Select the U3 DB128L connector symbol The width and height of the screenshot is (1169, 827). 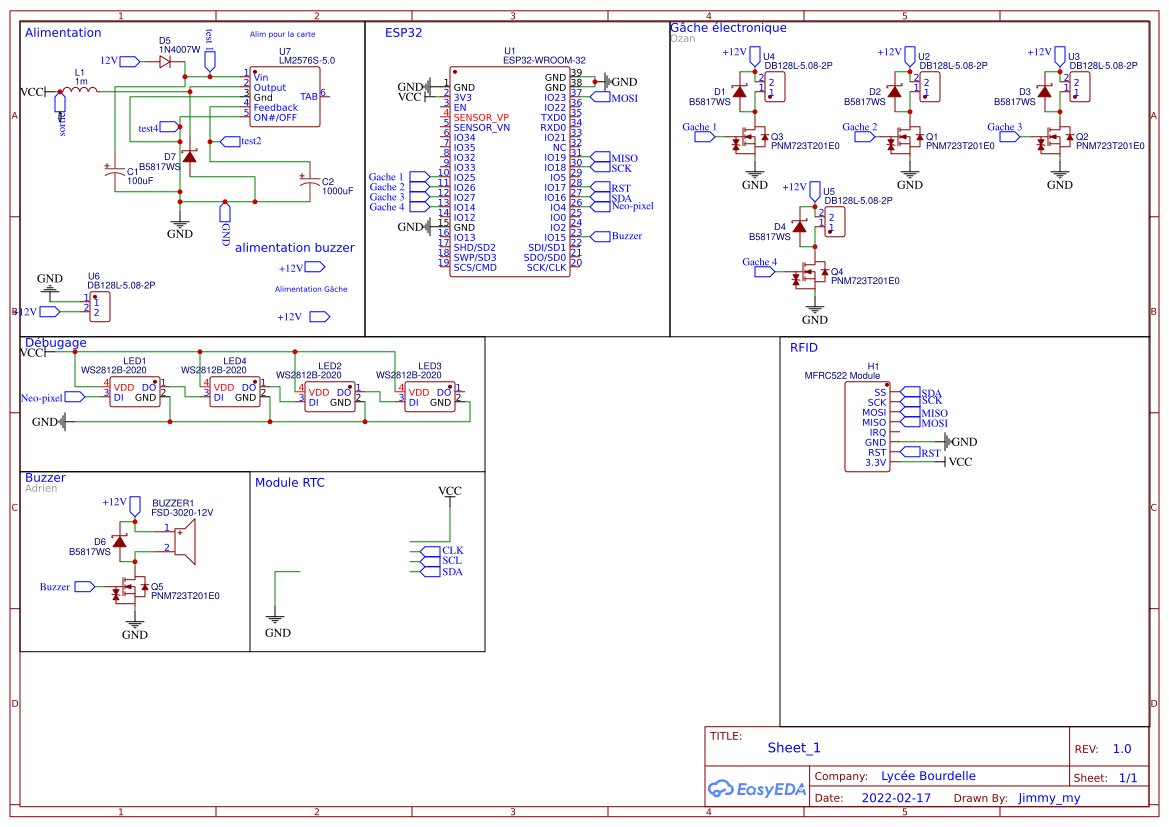pos(1080,87)
